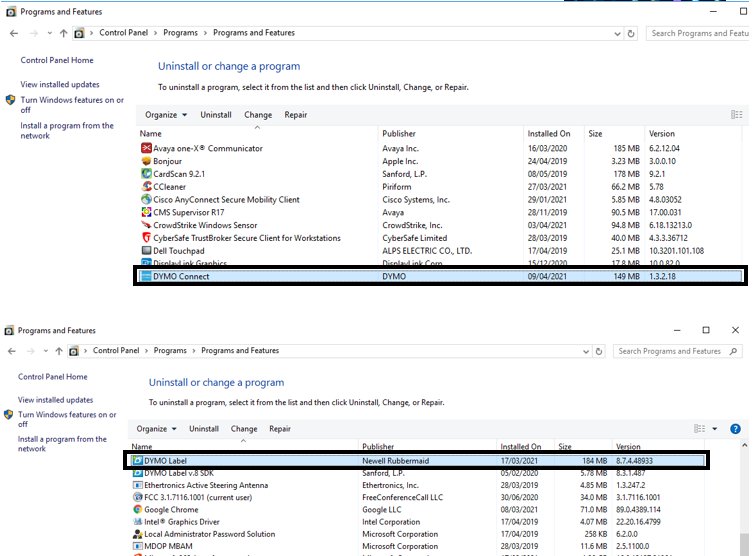This screenshot has width=754, height=556.
Task: Expand view options dropdown in bottom window toolbar
Action: 714,429
